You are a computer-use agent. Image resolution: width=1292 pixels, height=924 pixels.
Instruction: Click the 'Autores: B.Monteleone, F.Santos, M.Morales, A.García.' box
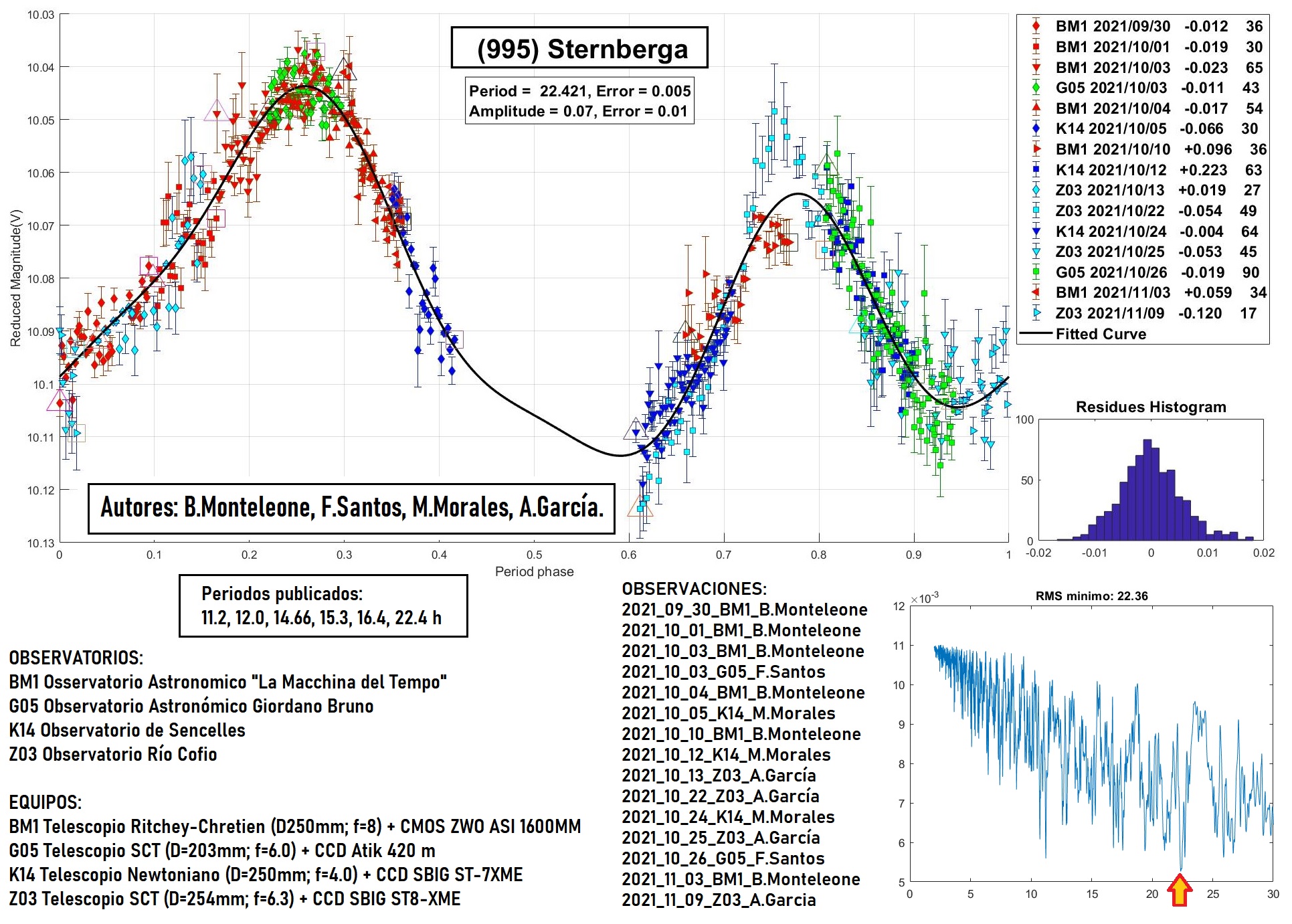351,509
